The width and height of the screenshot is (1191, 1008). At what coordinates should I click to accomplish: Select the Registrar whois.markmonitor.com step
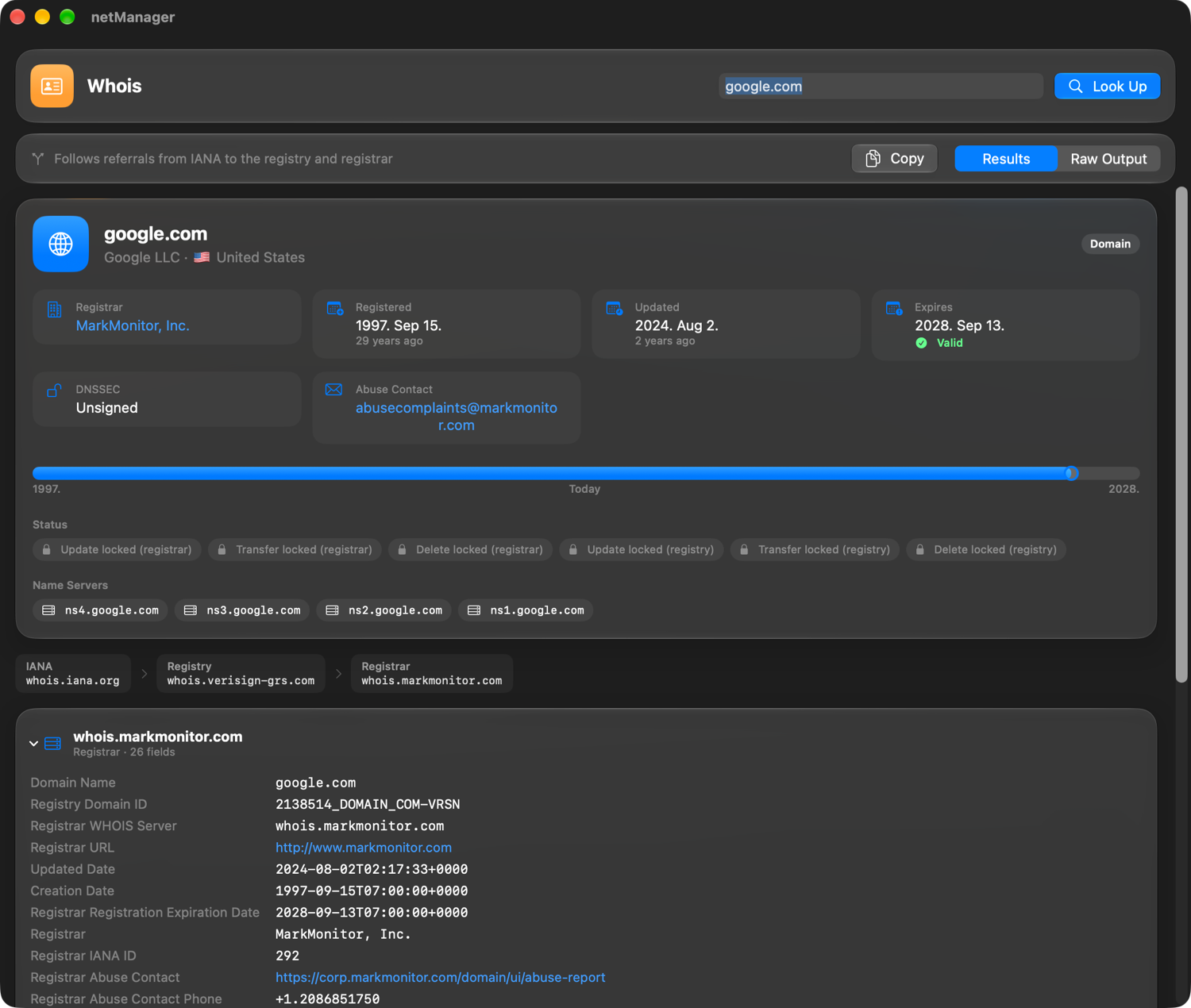coord(431,674)
